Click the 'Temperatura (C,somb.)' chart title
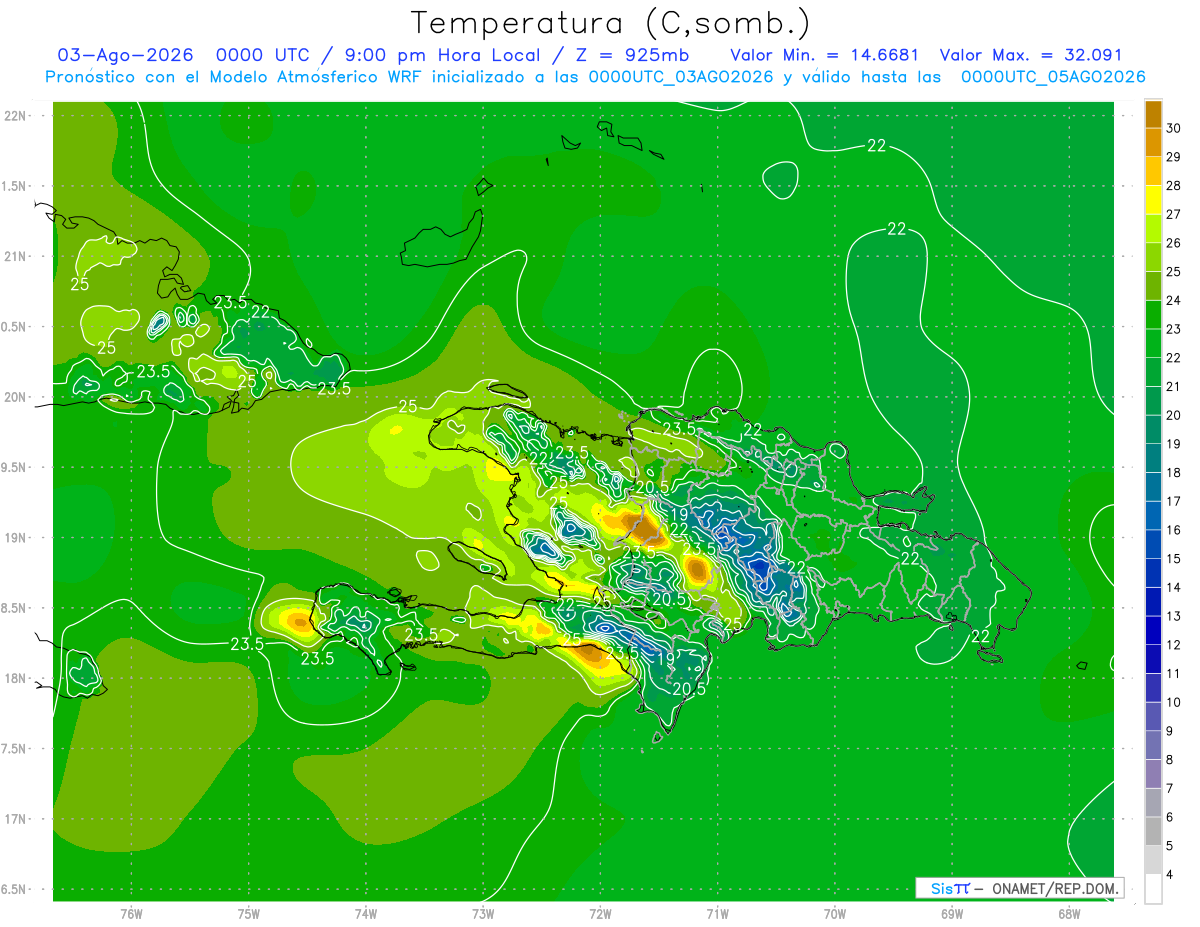Image resolution: width=1200 pixels, height=927 pixels. [x=610, y=23]
